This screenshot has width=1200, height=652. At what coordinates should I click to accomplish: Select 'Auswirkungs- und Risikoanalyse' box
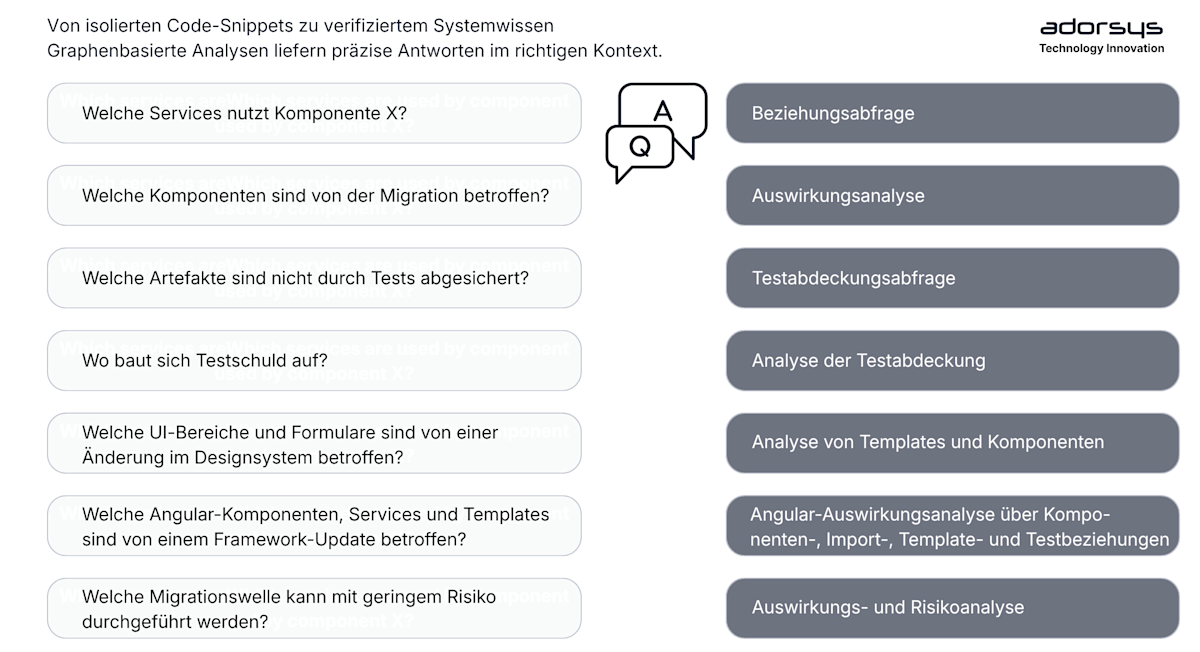tap(953, 608)
